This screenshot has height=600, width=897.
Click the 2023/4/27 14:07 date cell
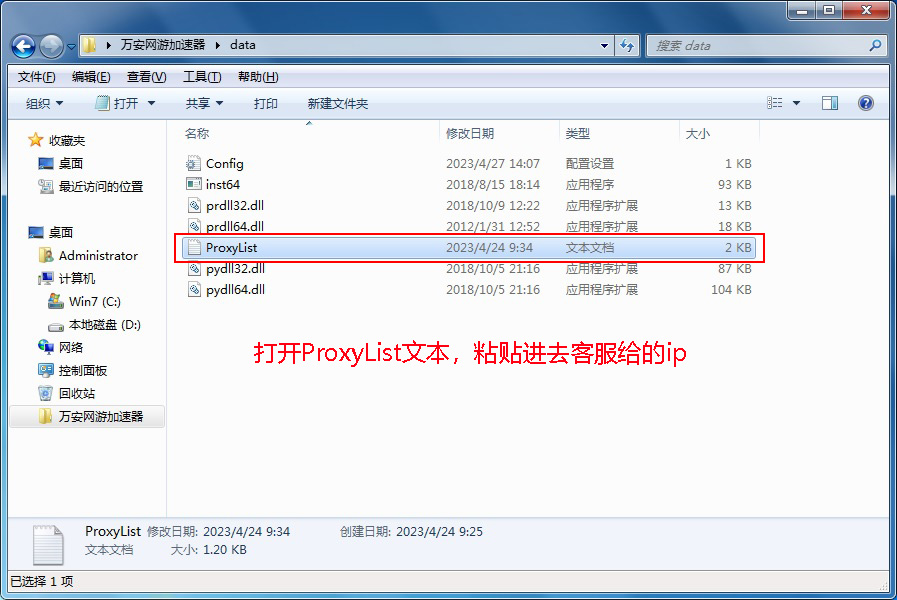(x=493, y=164)
